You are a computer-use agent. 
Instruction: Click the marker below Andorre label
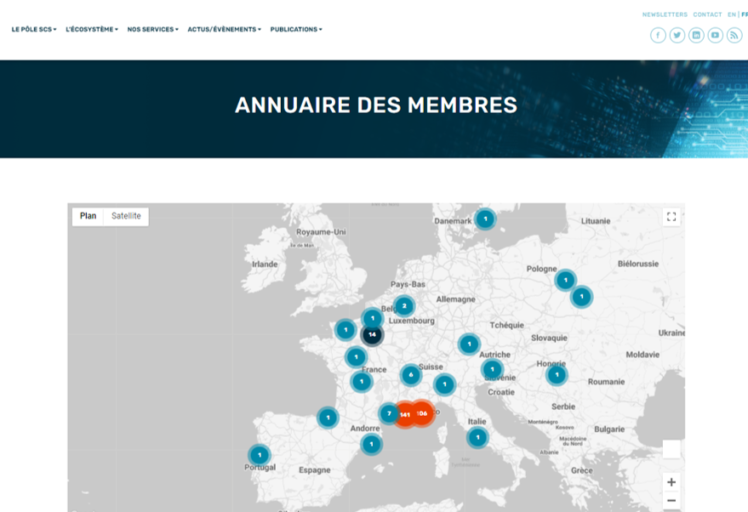(x=372, y=444)
